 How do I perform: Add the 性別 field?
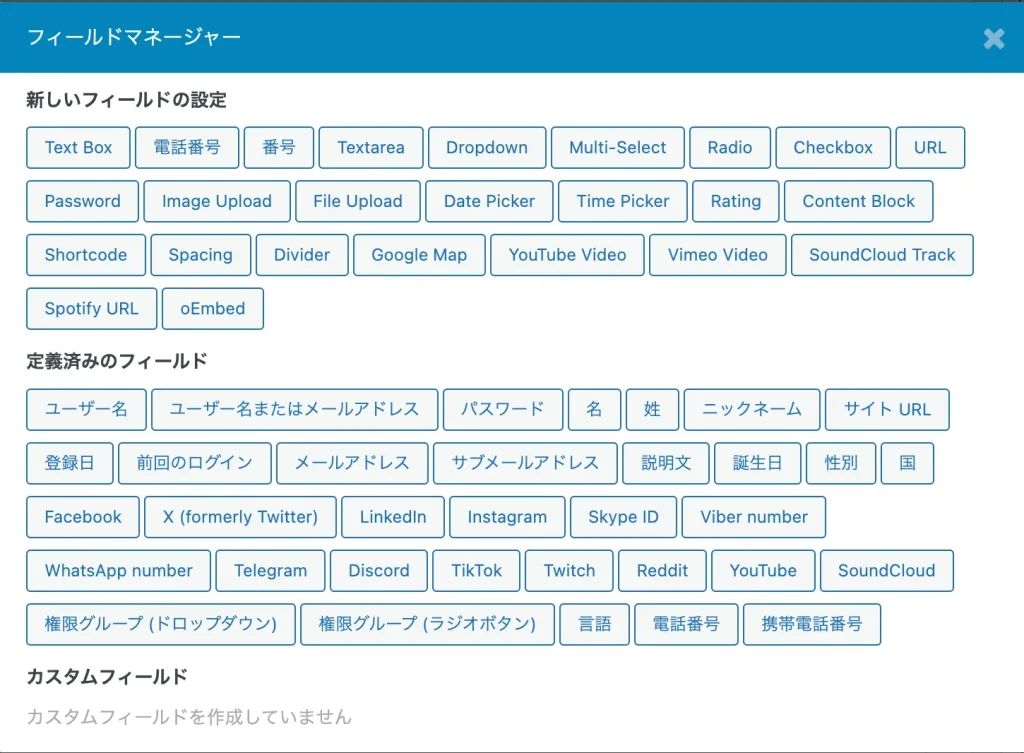pos(841,463)
